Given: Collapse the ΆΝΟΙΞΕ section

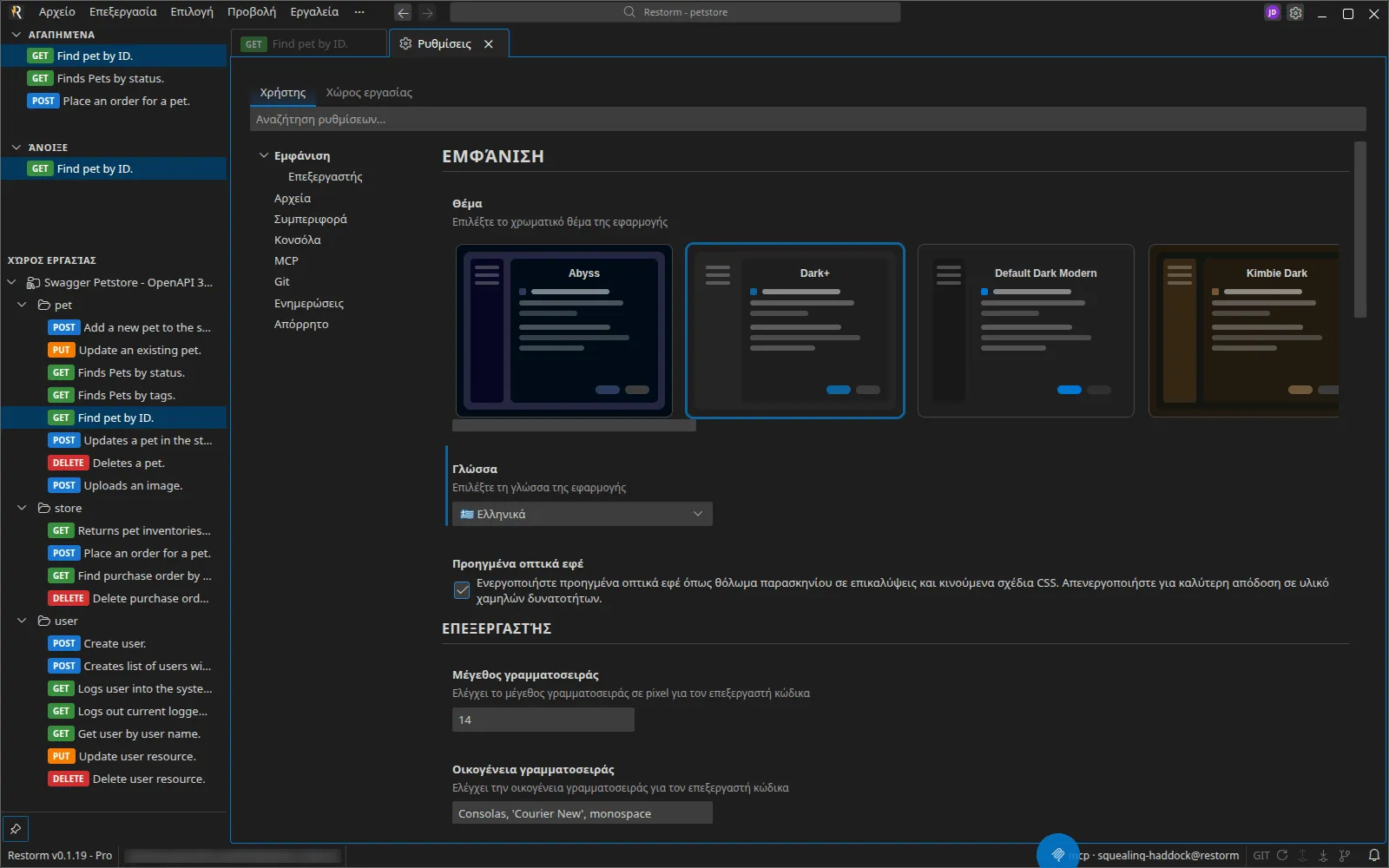Looking at the screenshot, I should tap(16, 148).
